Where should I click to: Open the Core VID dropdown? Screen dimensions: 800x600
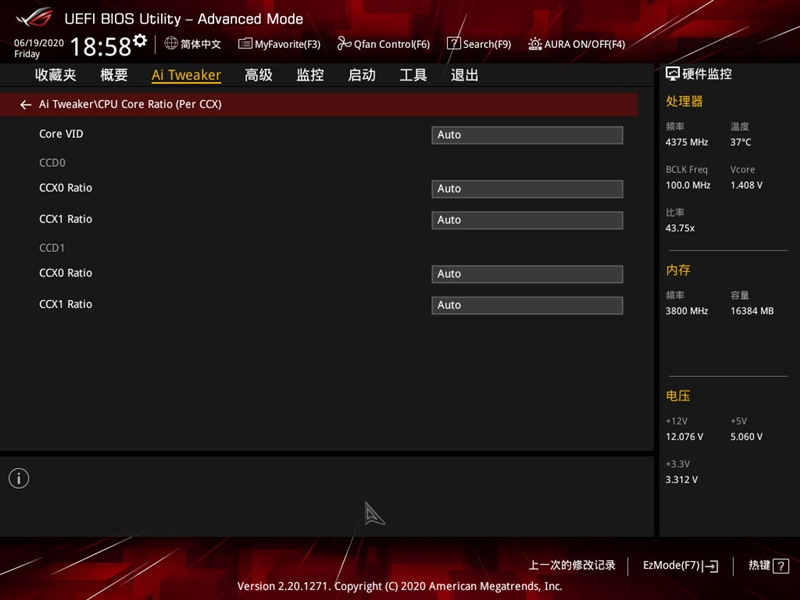point(527,134)
